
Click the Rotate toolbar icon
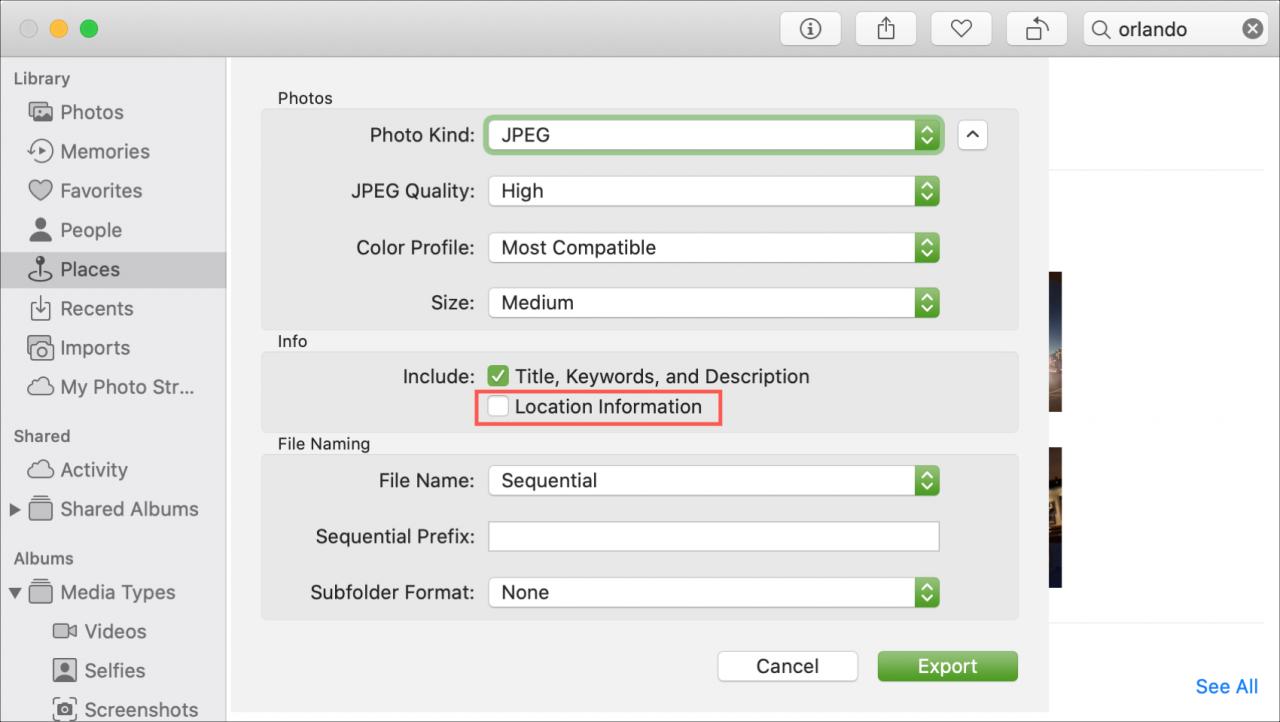pos(1037,29)
